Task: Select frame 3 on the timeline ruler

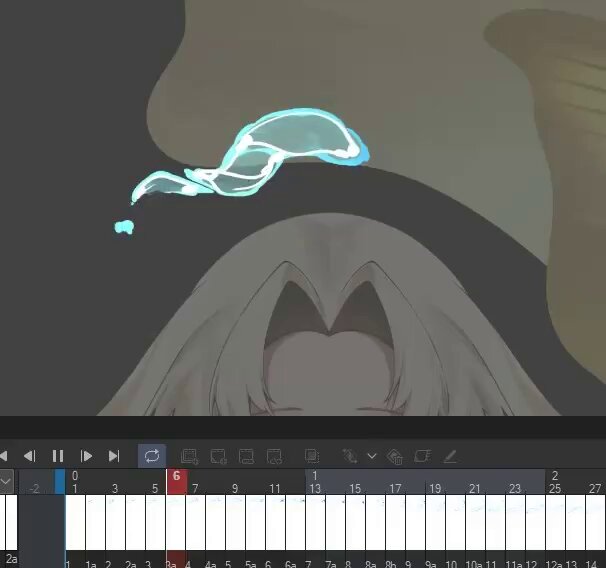Action: 115,489
